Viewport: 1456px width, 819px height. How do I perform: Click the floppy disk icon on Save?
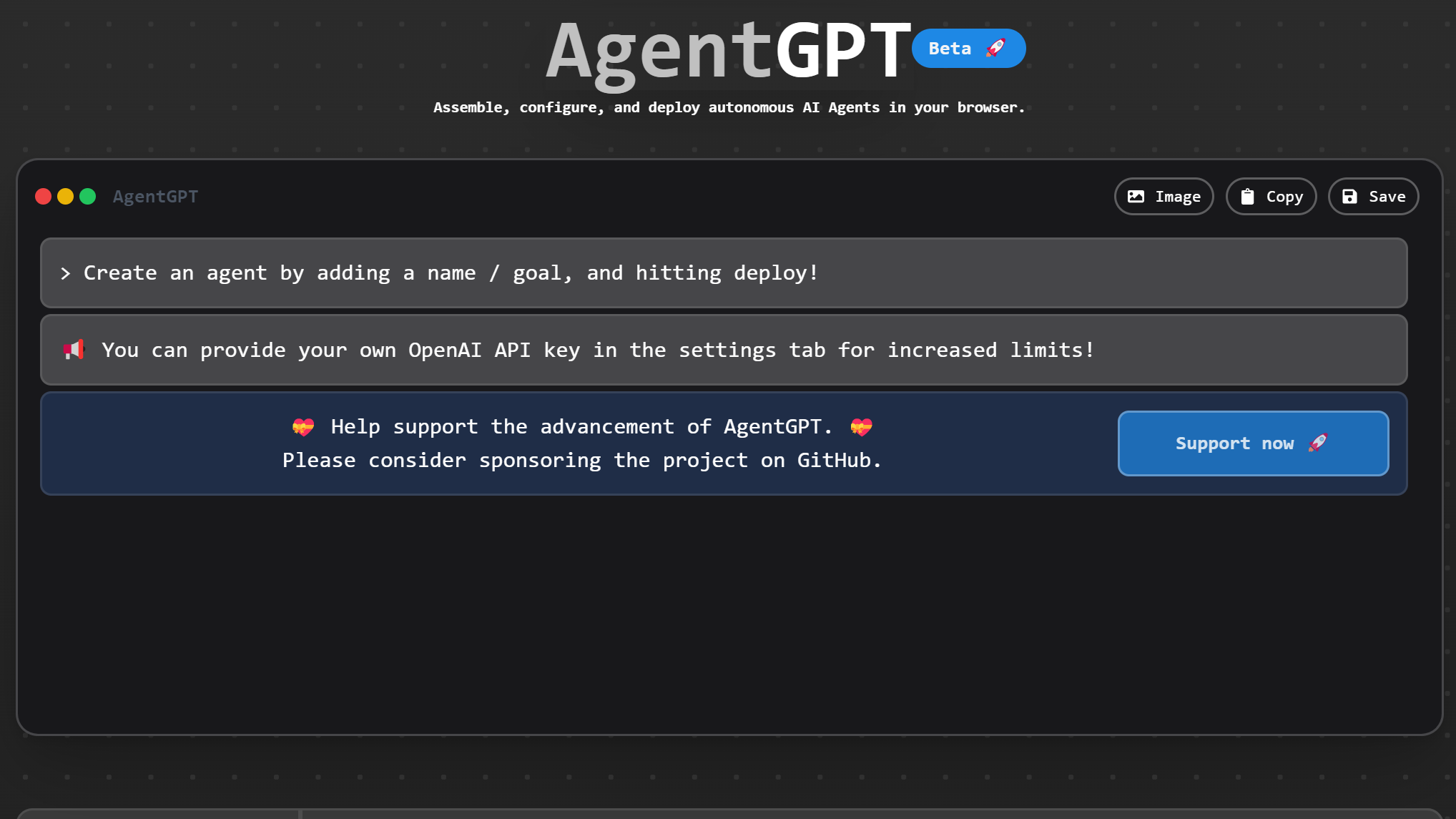1349,197
